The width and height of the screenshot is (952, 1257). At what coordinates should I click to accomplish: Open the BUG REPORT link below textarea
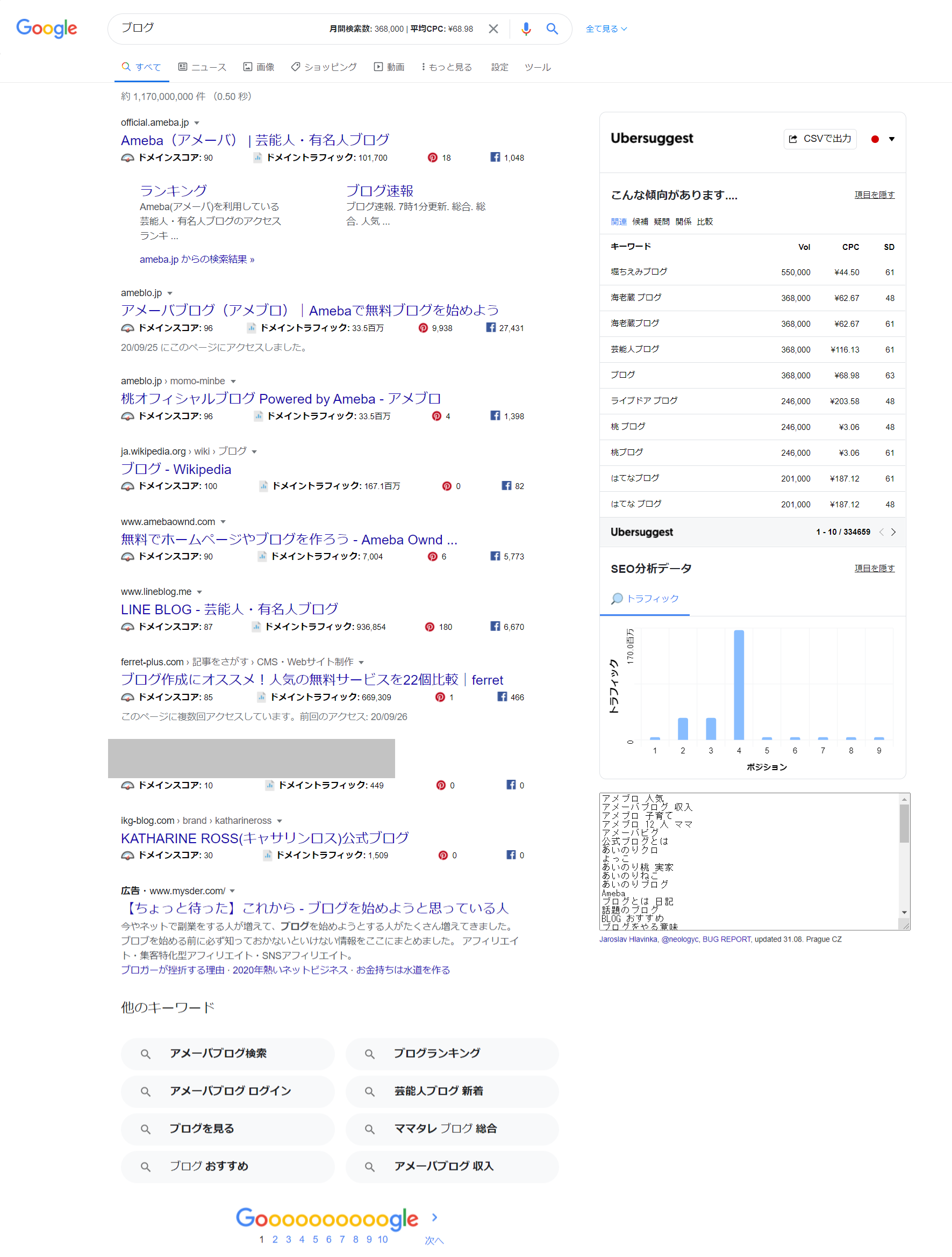click(x=726, y=939)
